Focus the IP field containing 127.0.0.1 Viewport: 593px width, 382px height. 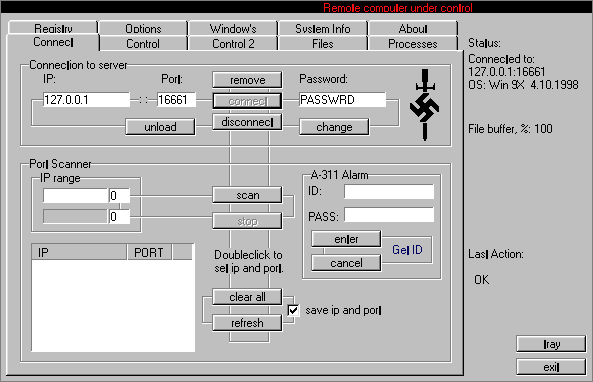pyautogui.click(x=86, y=99)
